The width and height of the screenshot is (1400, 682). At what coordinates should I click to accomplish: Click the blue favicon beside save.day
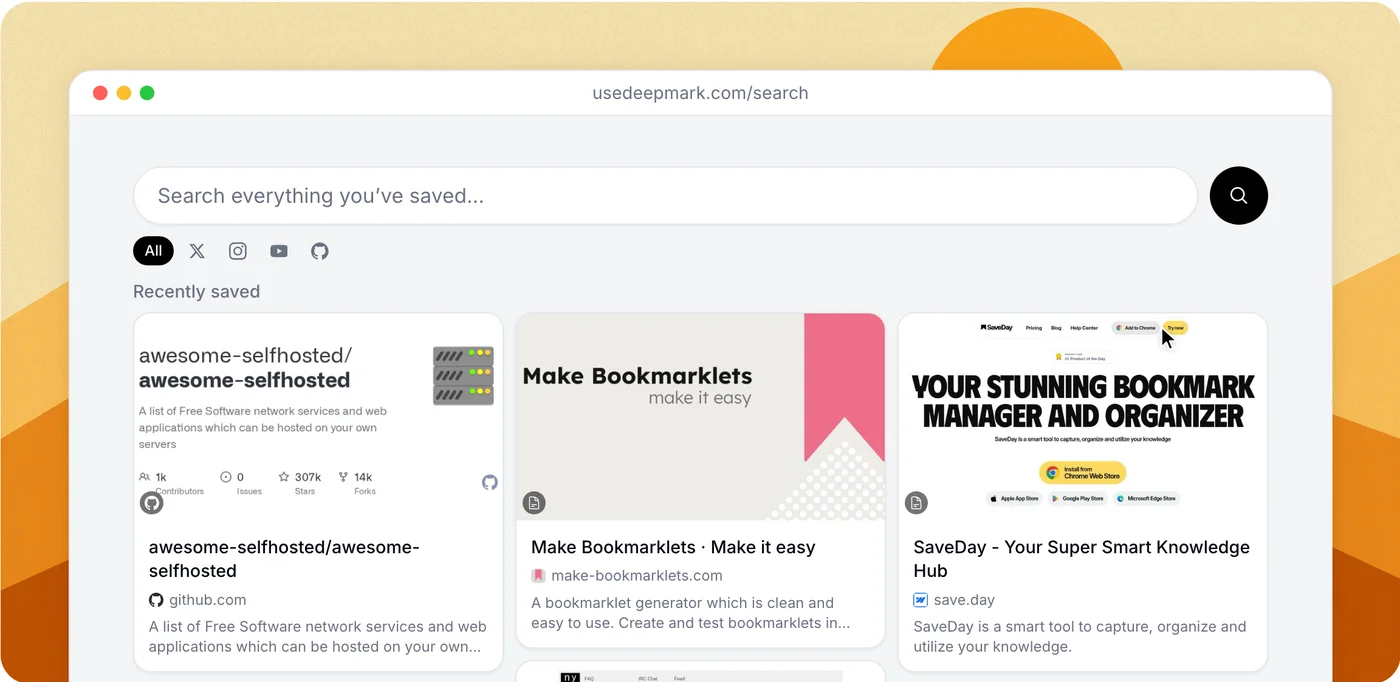click(920, 600)
